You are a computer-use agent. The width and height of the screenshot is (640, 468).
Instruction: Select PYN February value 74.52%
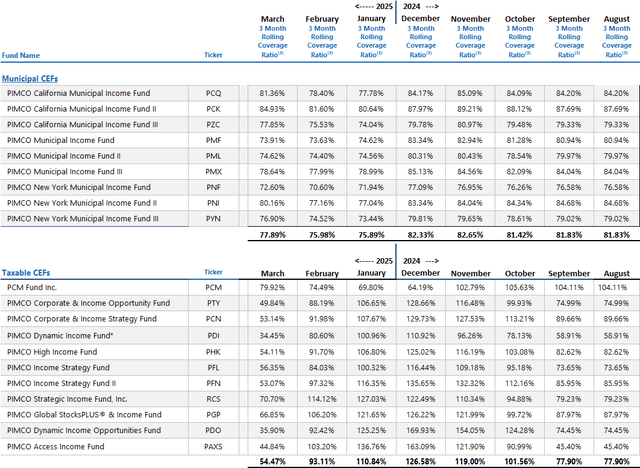pyautogui.click(x=322, y=219)
